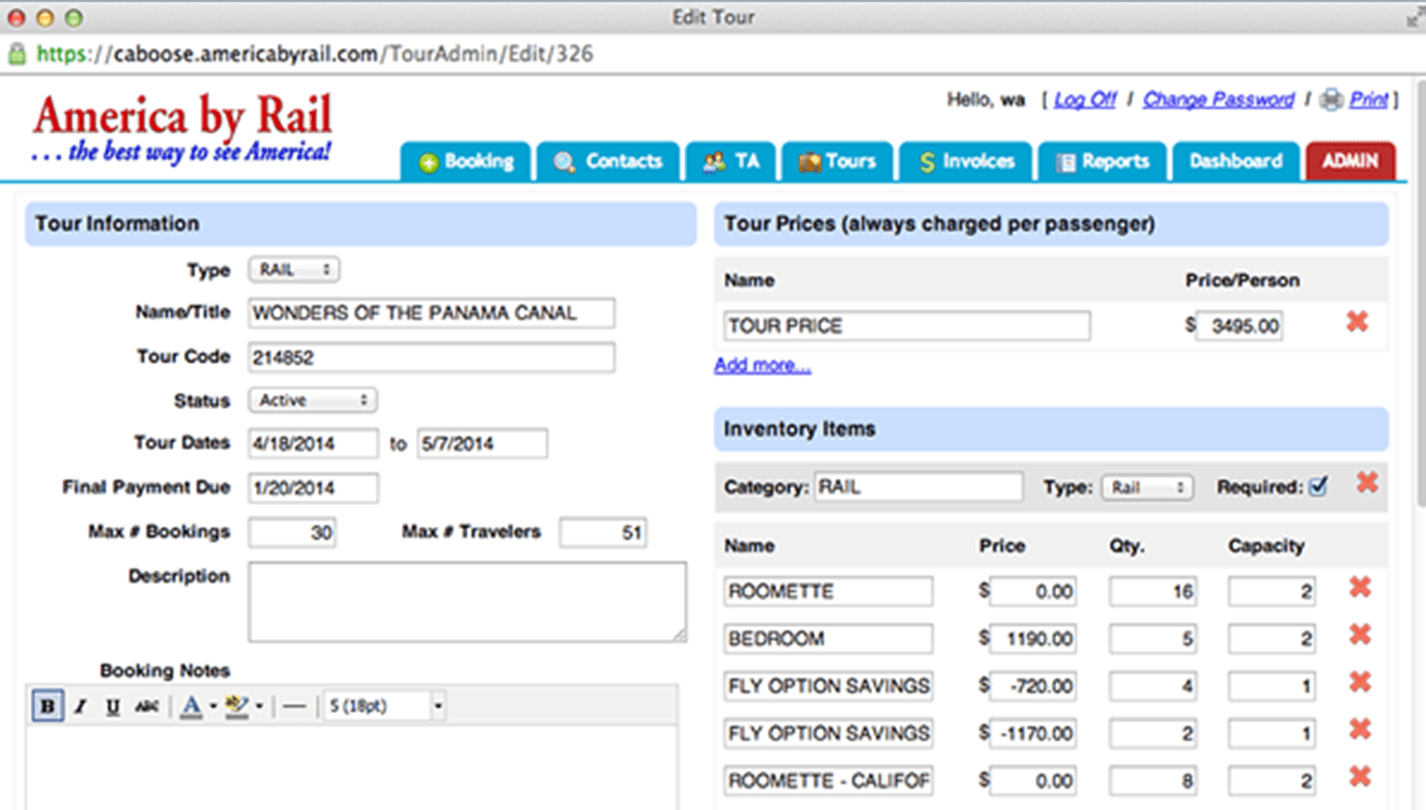
Task: Delete the RAIL category section
Action: (x=1366, y=484)
